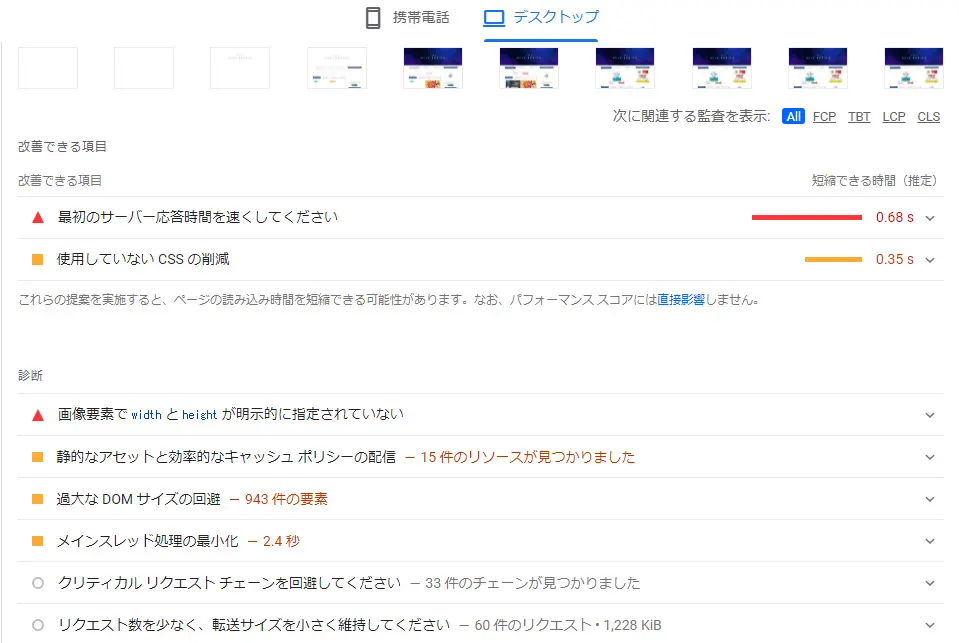959x643 pixels.
Task: Click the gray circle icon on the request count row
Action: tap(35, 623)
